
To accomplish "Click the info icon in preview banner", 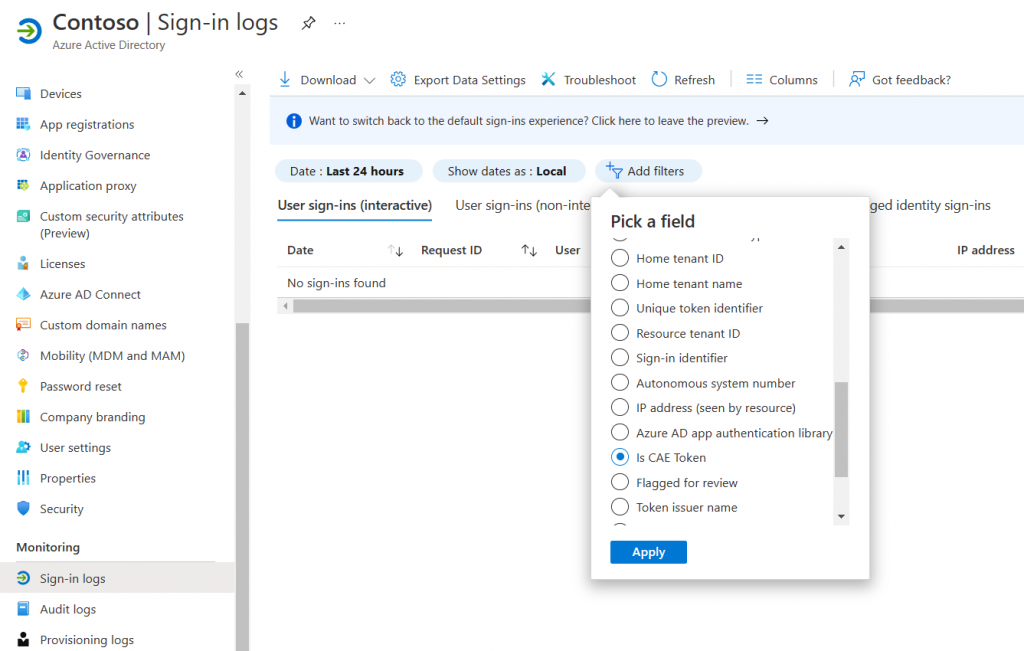I will pyautogui.click(x=294, y=121).
